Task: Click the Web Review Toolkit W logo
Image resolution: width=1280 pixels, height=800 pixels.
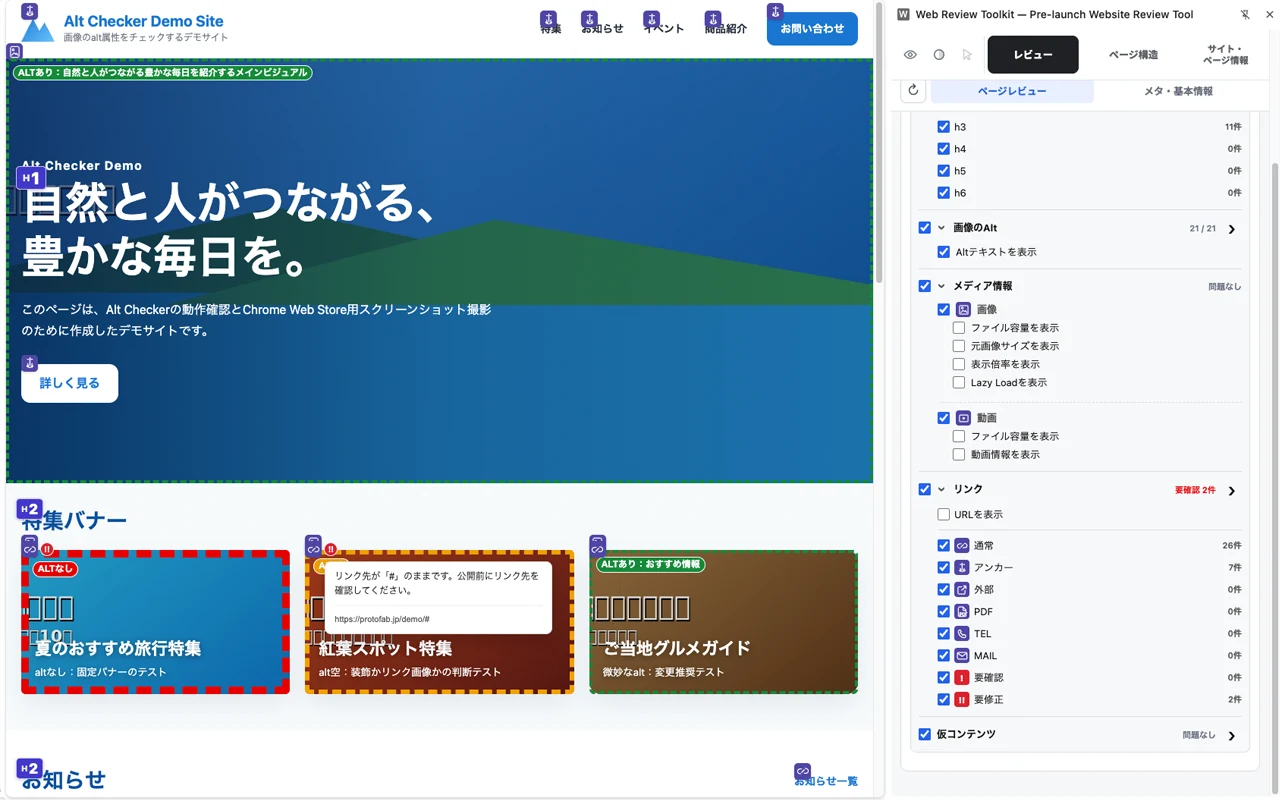Action: [x=904, y=15]
